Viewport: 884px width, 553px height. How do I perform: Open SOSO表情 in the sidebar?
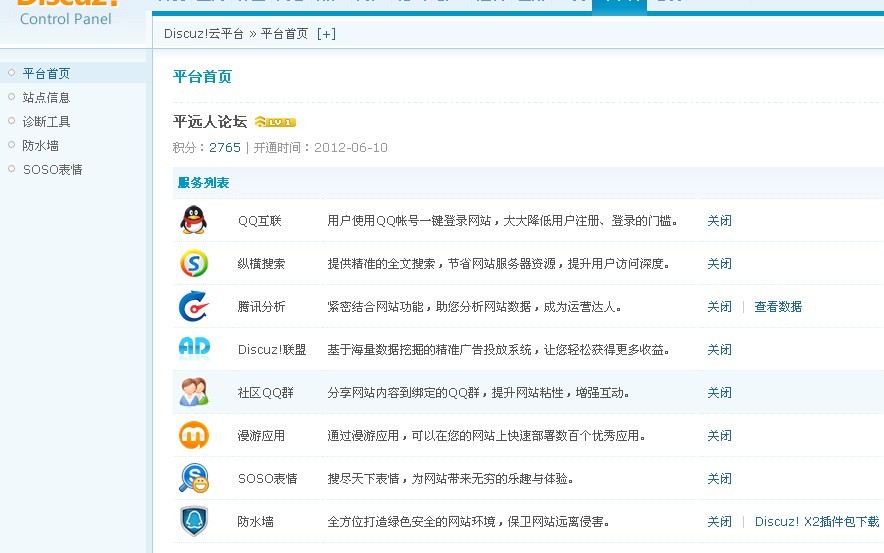(x=52, y=169)
